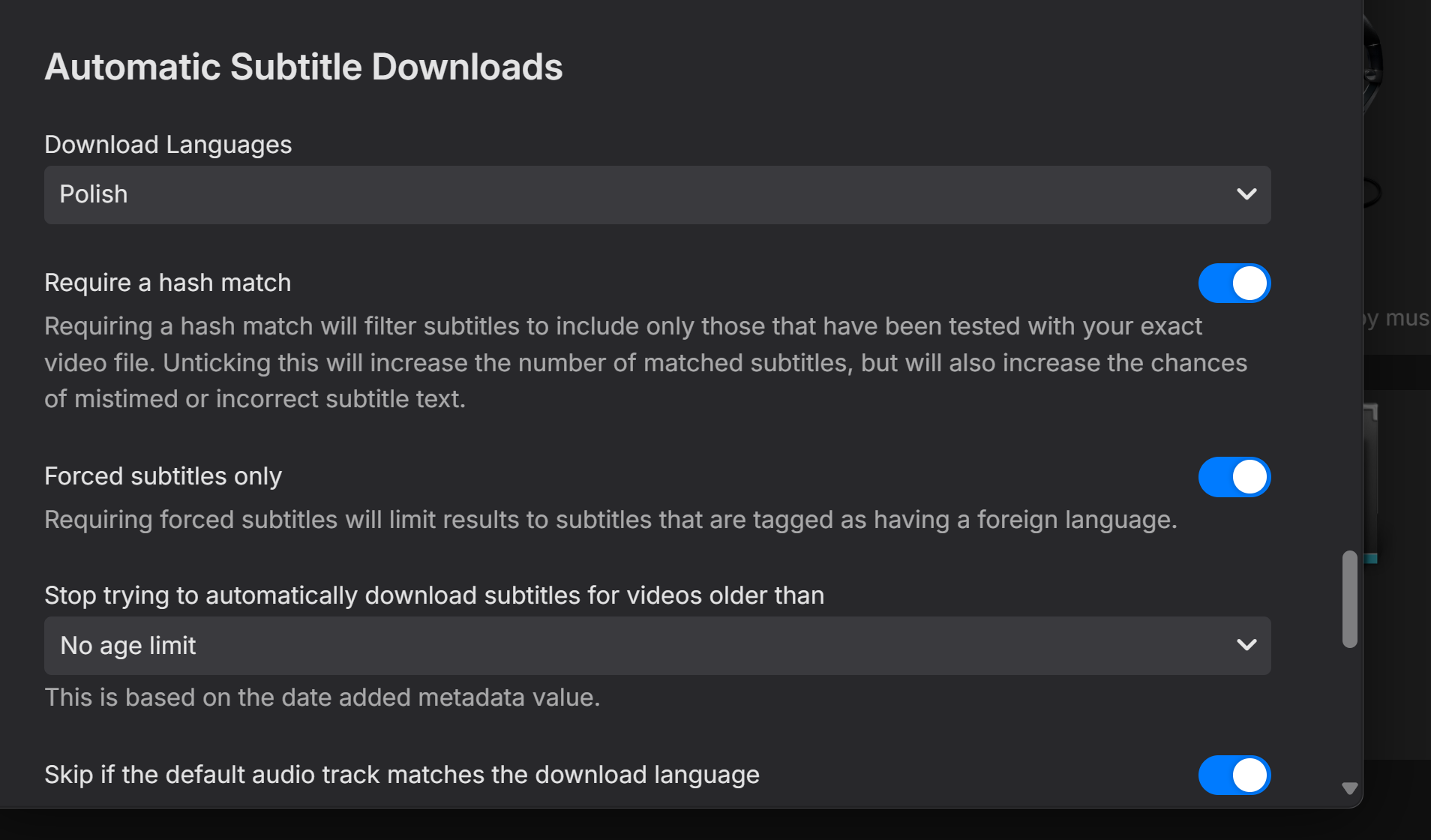Click the chevron arrow beside No age limit

point(1246,646)
